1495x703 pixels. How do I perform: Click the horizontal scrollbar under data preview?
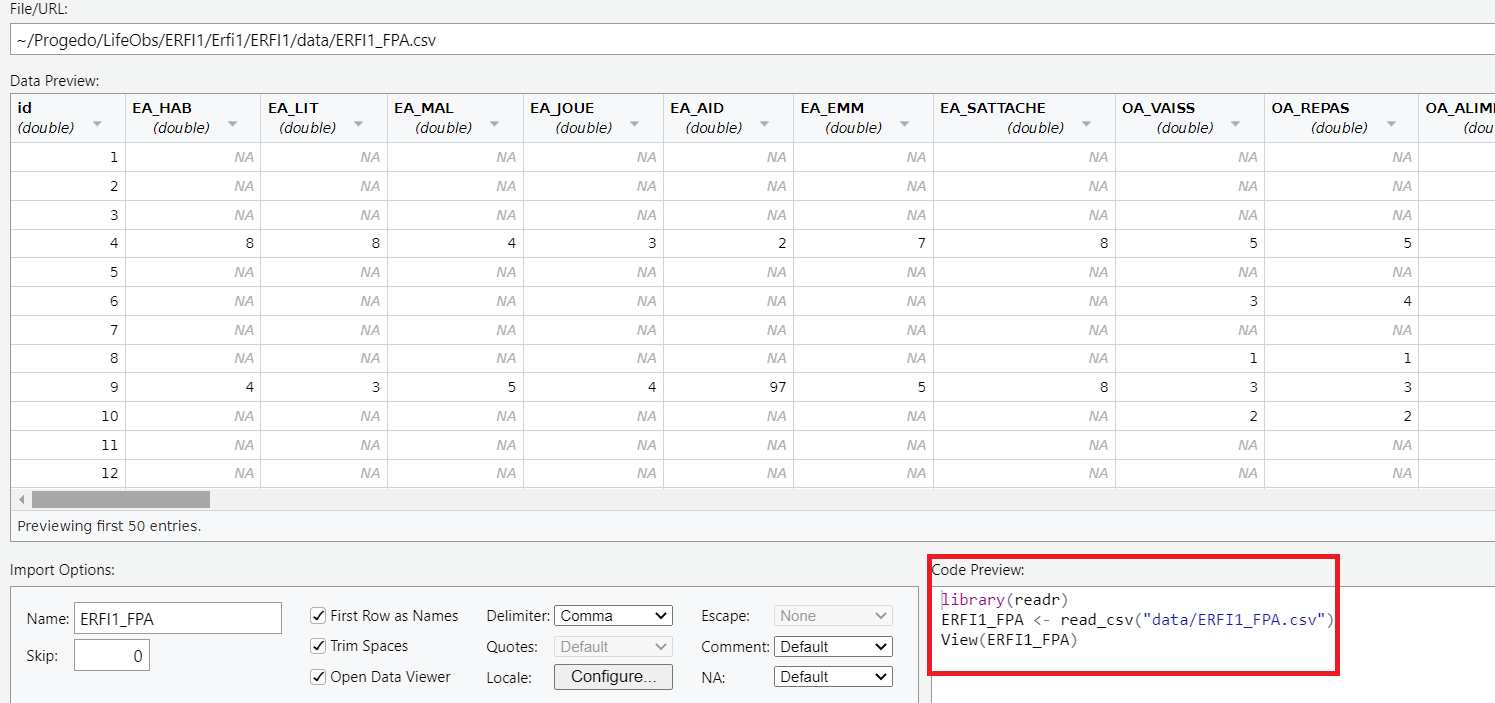point(120,499)
